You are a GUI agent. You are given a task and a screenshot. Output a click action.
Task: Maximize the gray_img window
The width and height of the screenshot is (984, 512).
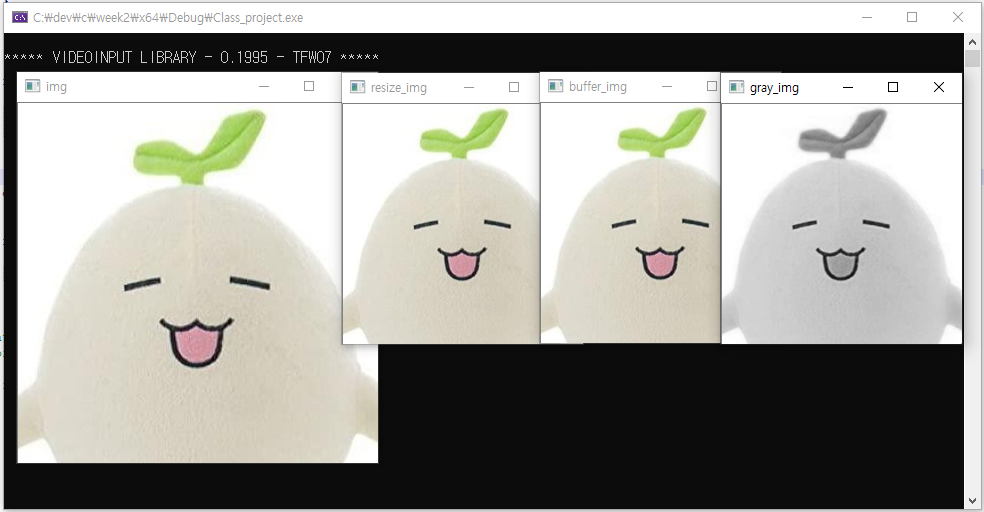pyautogui.click(x=893, y=87)
